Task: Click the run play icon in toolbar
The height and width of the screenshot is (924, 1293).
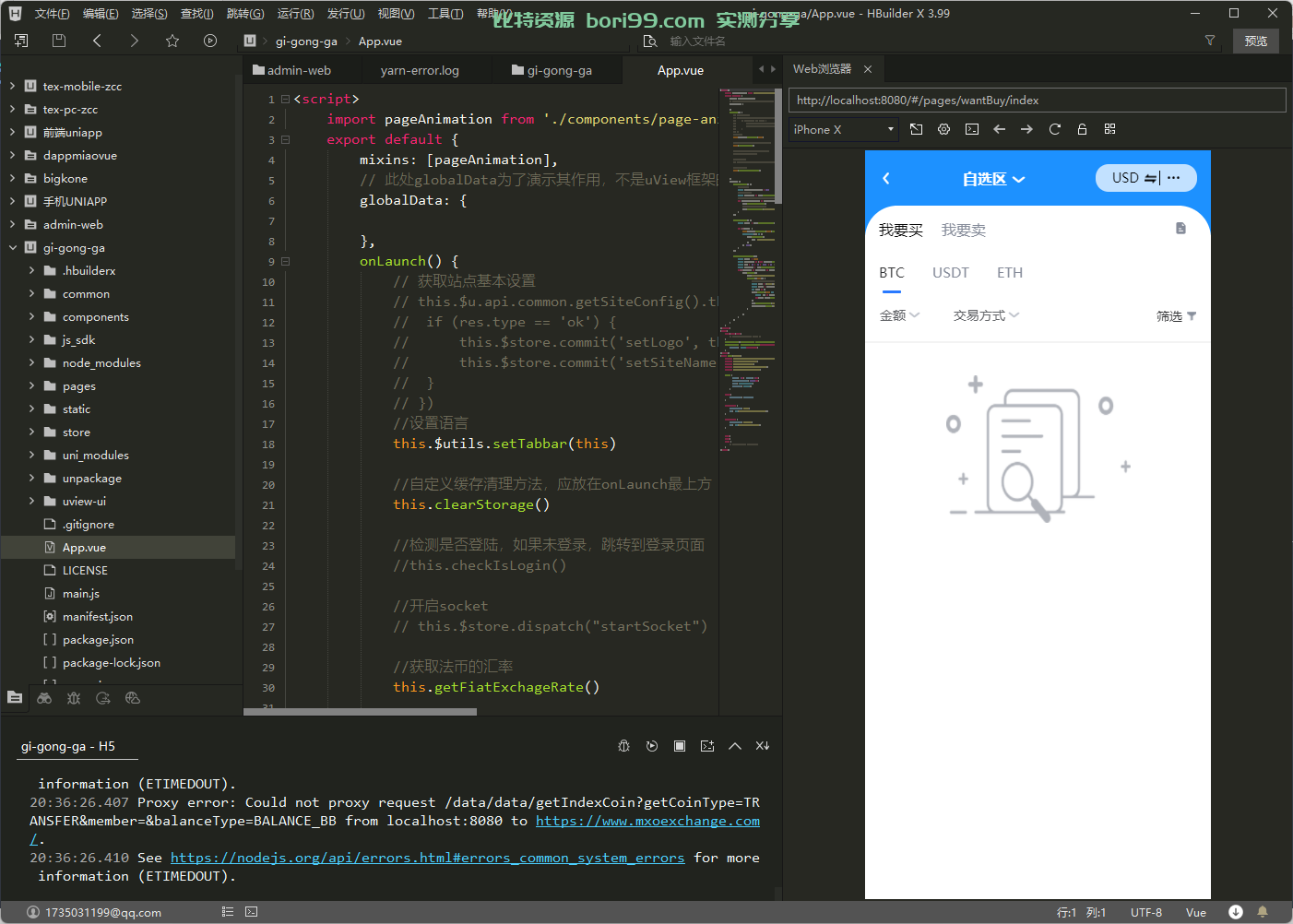Action: pyautogui.click(x=210, y=41)
